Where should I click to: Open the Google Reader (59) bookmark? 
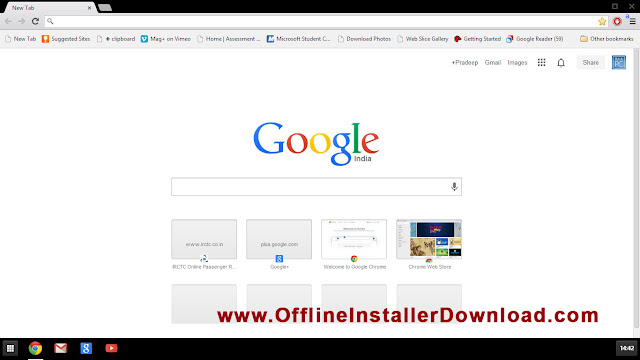(x=535, y=39)
